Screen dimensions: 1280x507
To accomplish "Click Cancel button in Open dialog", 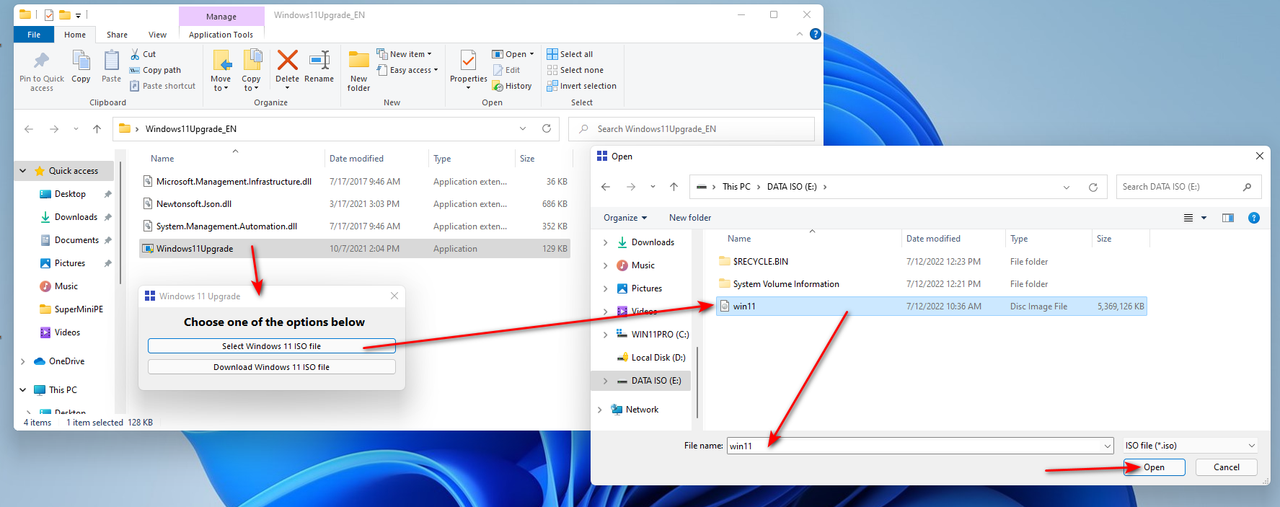I will pos(1226,467).
